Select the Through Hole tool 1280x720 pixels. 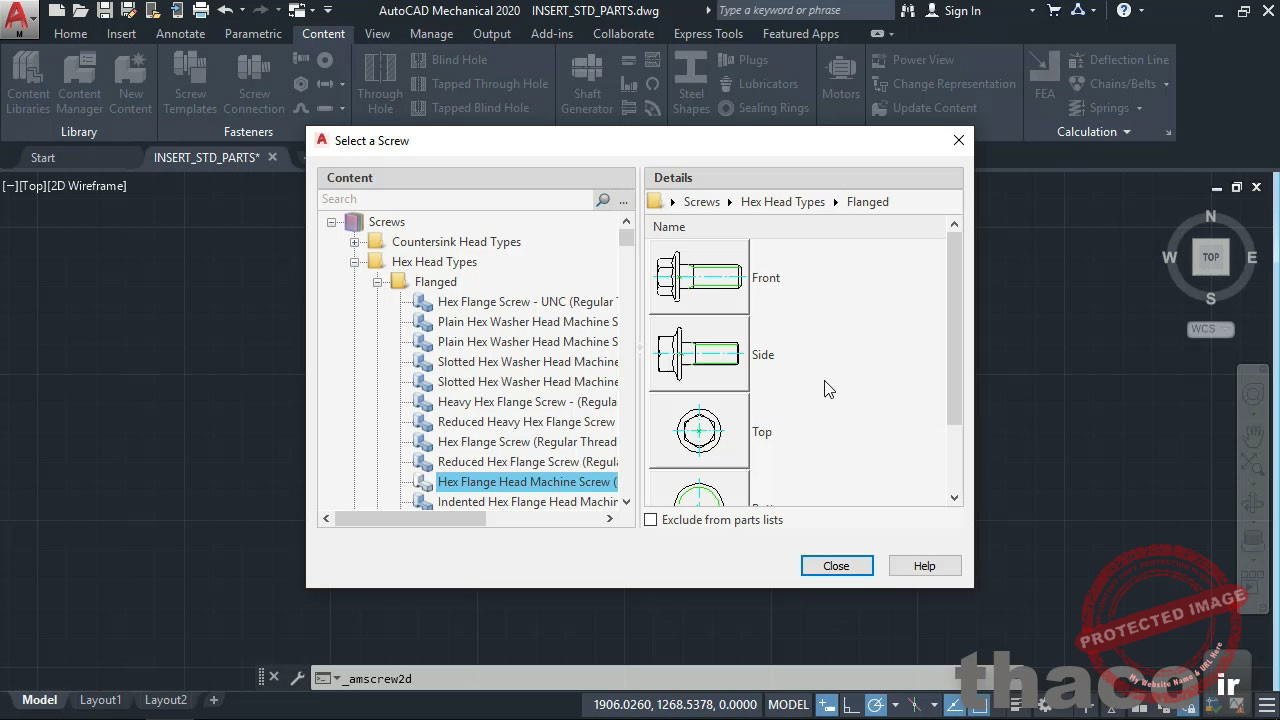(x=380, y=83)
